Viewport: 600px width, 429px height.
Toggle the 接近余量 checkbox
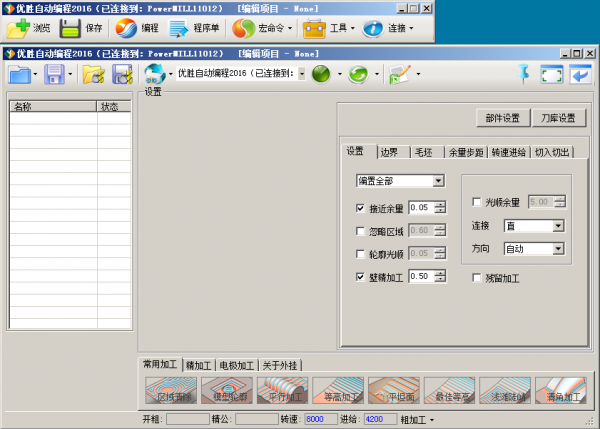coord(360,208)
